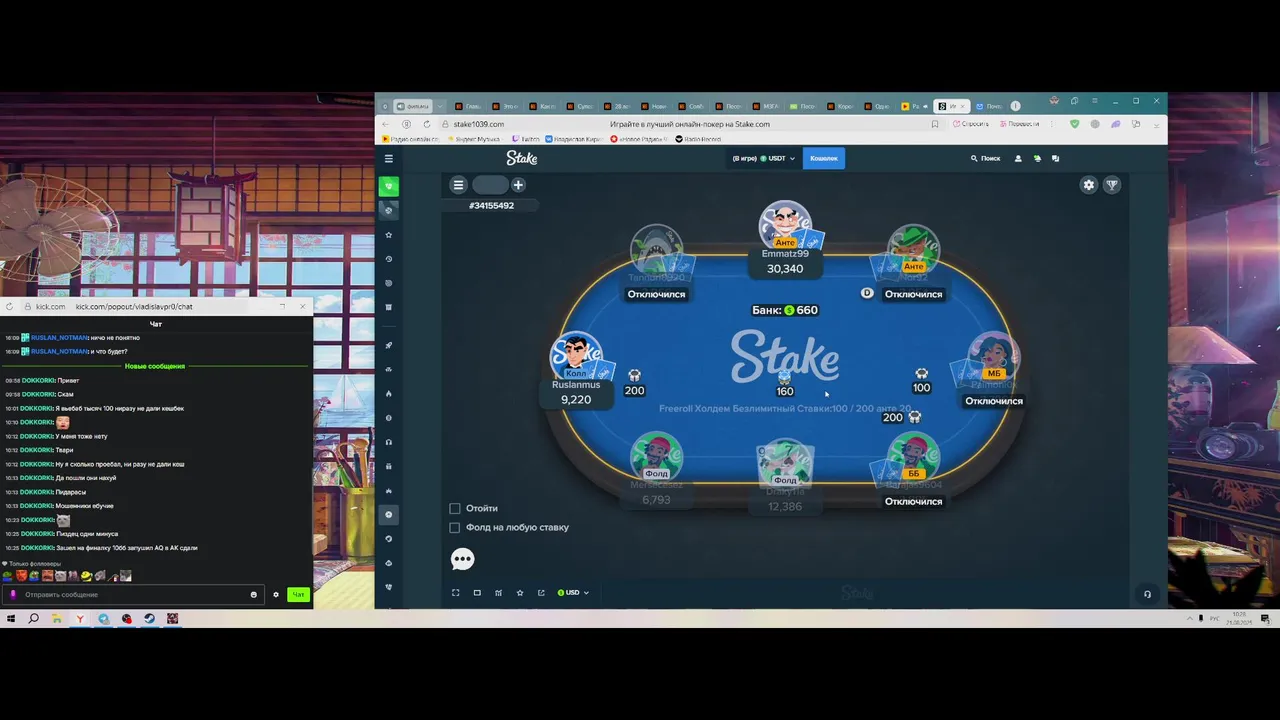Bookmark page in browser address bar
This screenshot has height=720, width=1280.
(935, 124)
